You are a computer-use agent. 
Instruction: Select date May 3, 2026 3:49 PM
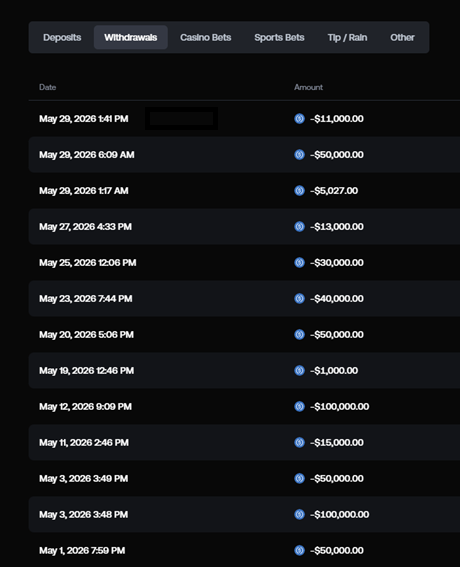point(84,478)
